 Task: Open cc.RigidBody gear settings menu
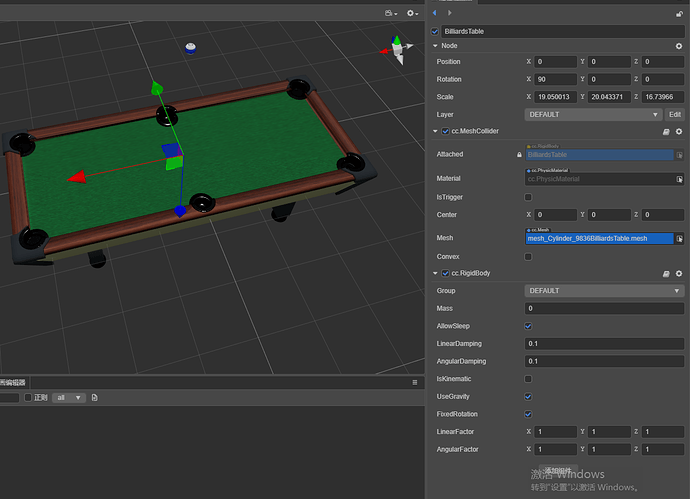679,273
